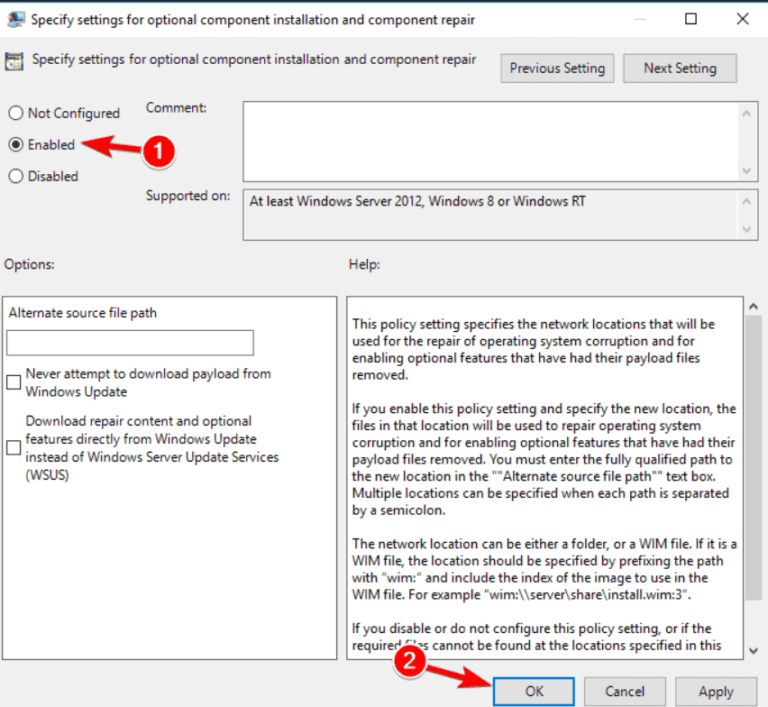Click the Comment box scroll up arrow
The height and width of the screenshot is (707, 768).
(747, 113)
